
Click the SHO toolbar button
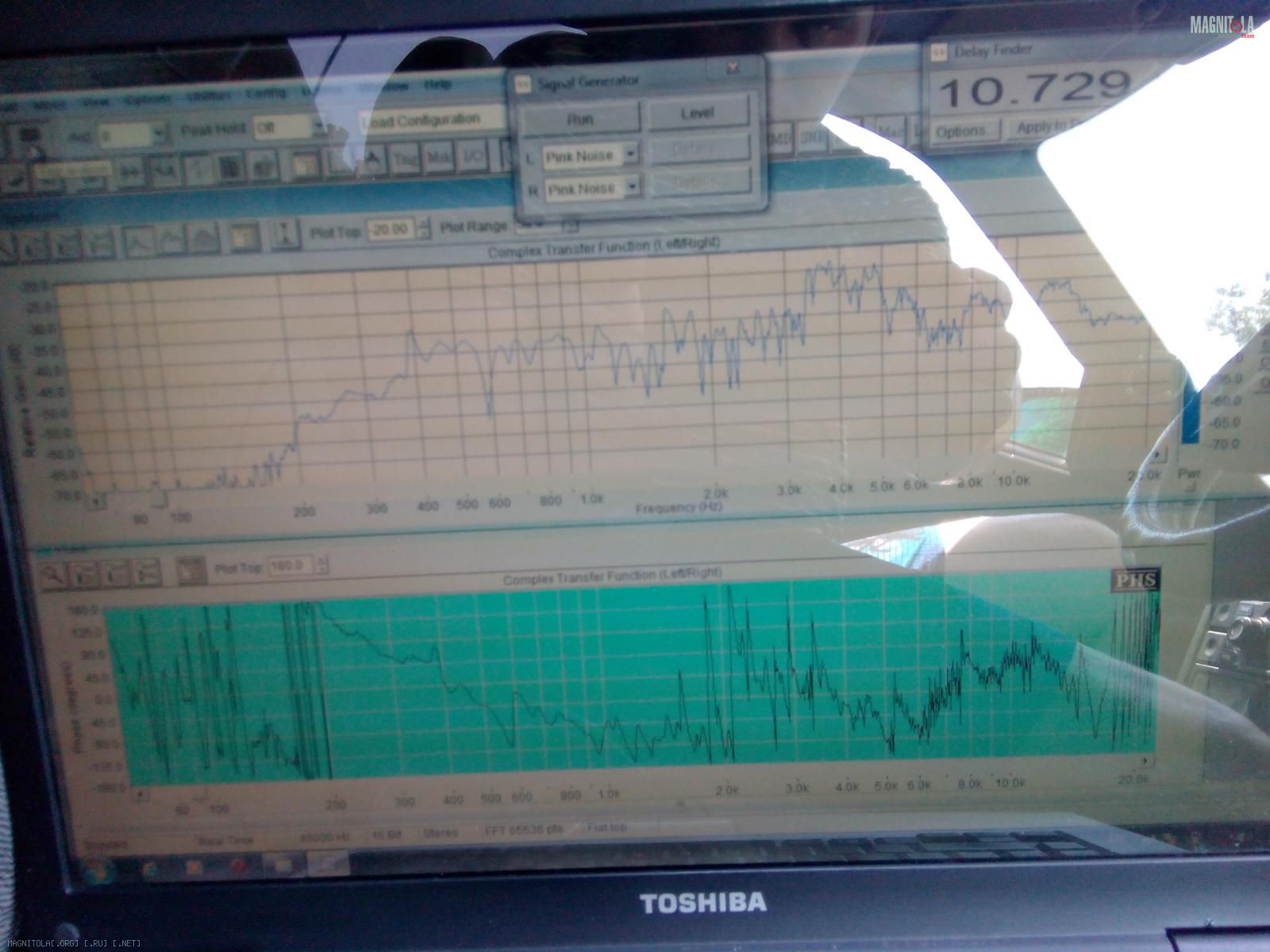click(x=813, y=136)
